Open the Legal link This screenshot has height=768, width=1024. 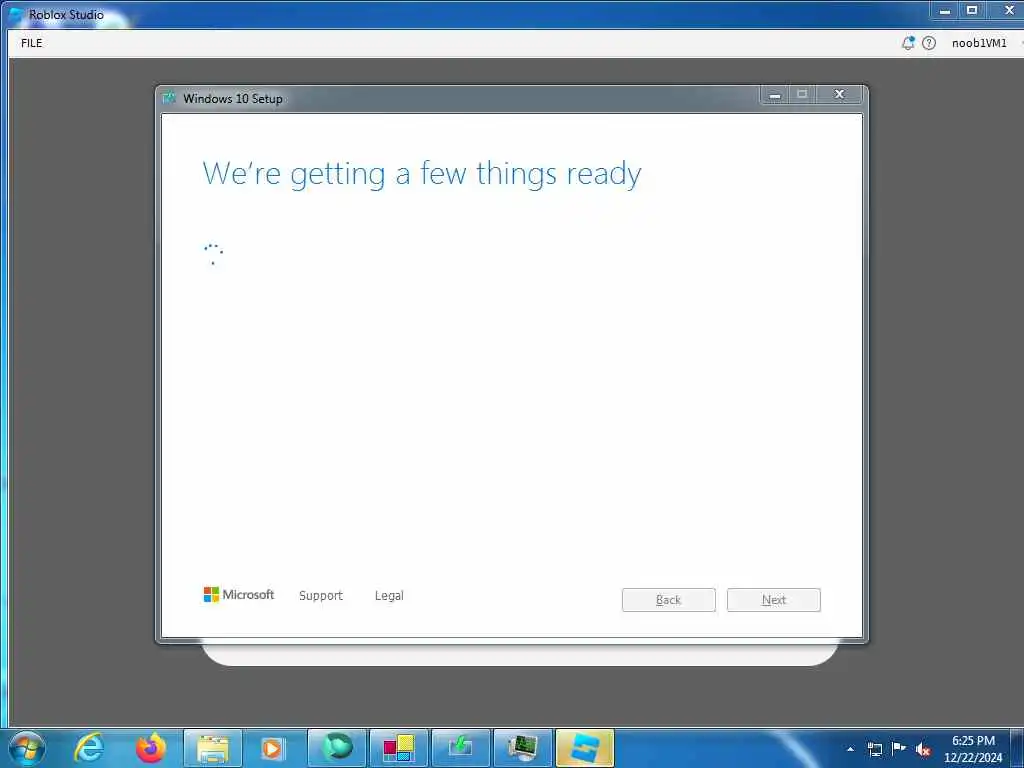389,596
